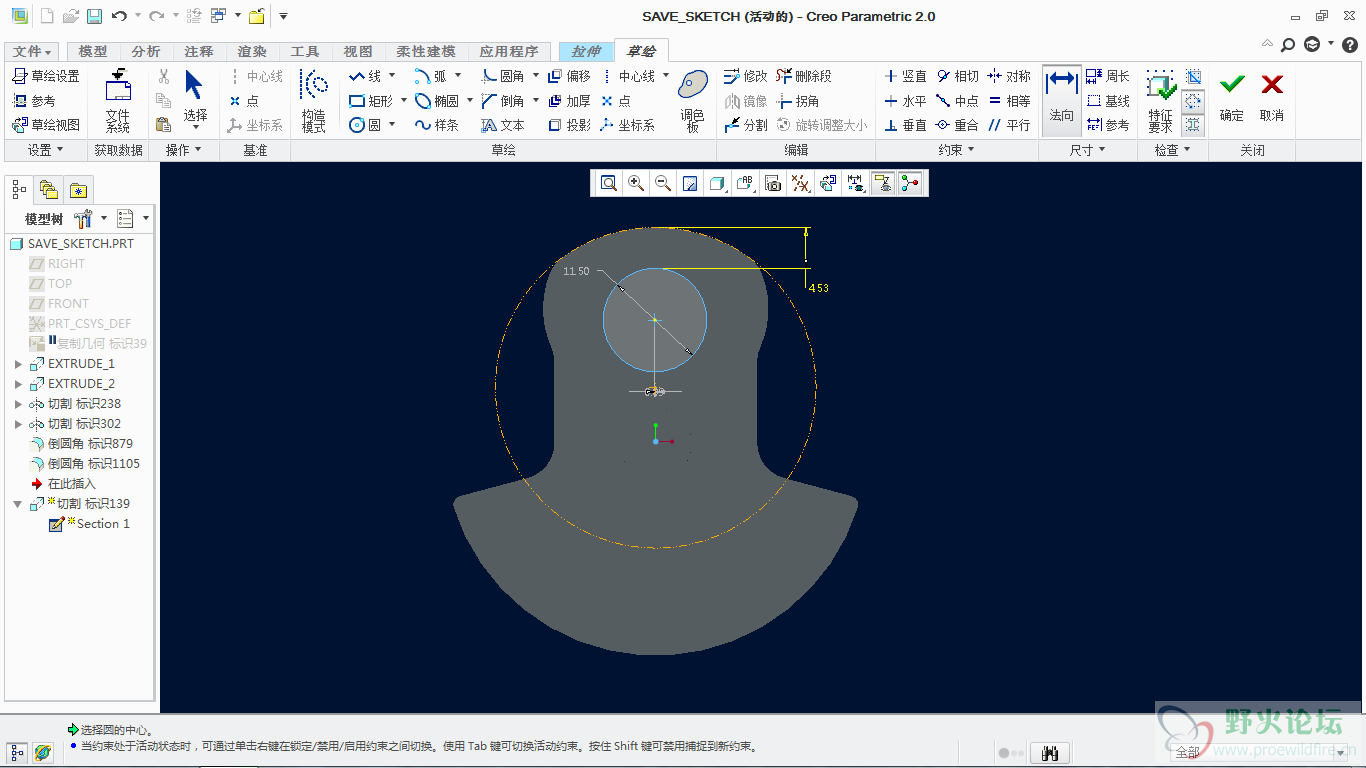
Task: Click the 删除段 (Delete Segment) tool
Action: [804, 76]
